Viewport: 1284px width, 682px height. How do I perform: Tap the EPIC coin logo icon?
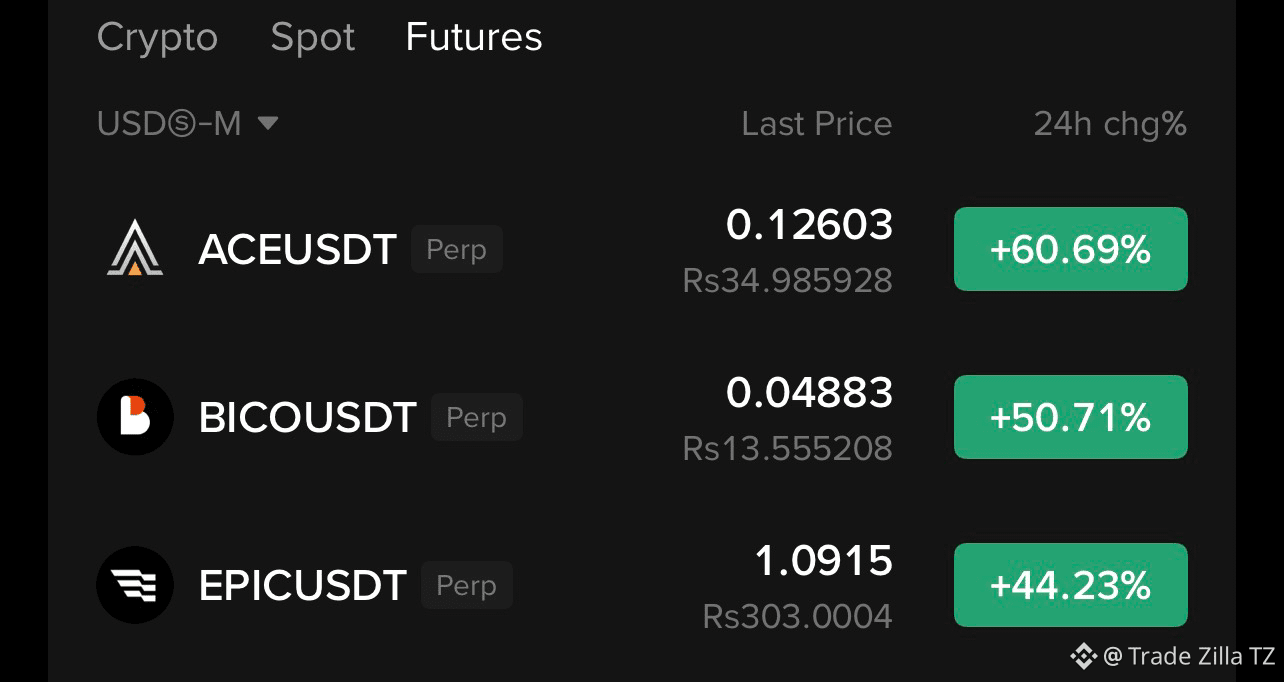(x=135, y=585)
